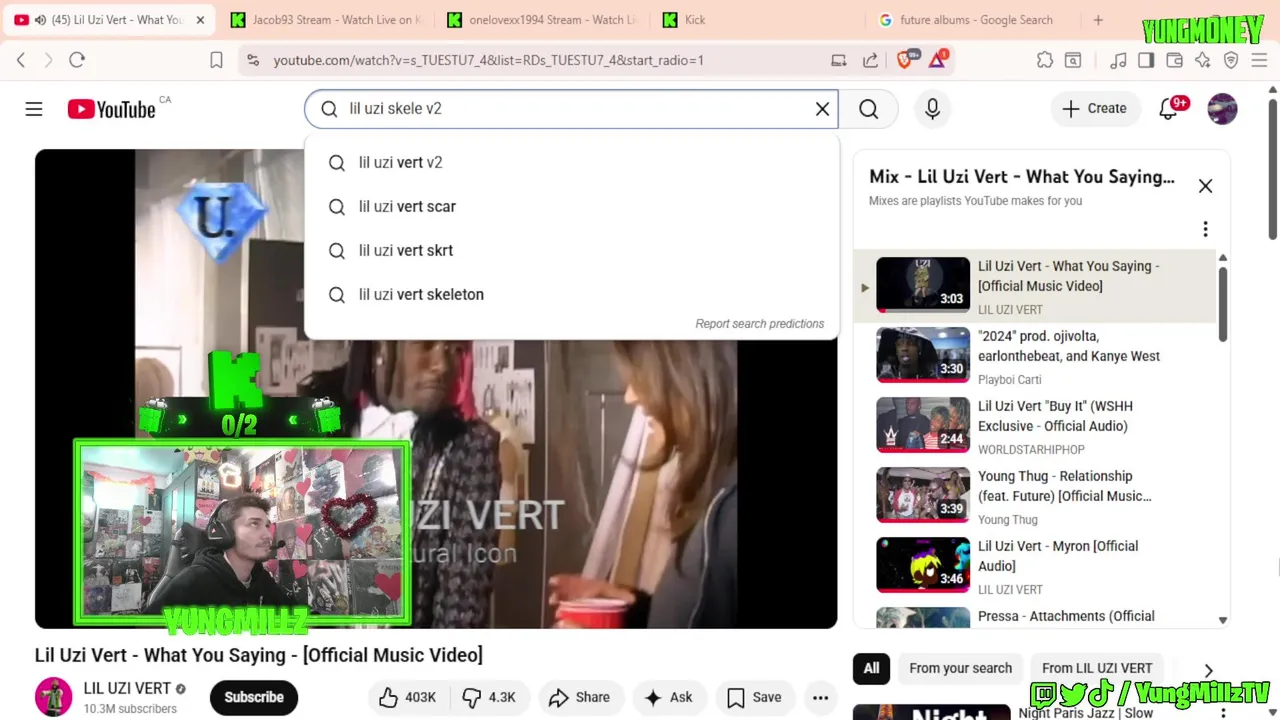Viewport: 1280px width, 720px height.
Task: Select currently playing What You Saying item
Action: [1035, 286]
